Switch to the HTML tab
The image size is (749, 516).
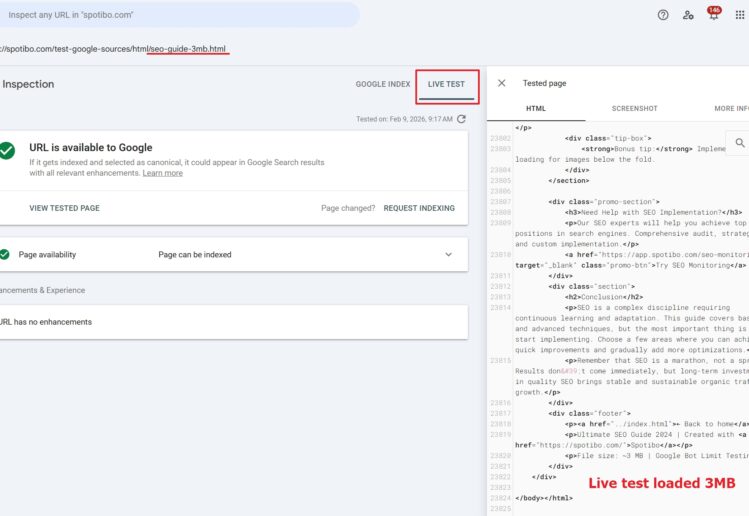(536, 108)
